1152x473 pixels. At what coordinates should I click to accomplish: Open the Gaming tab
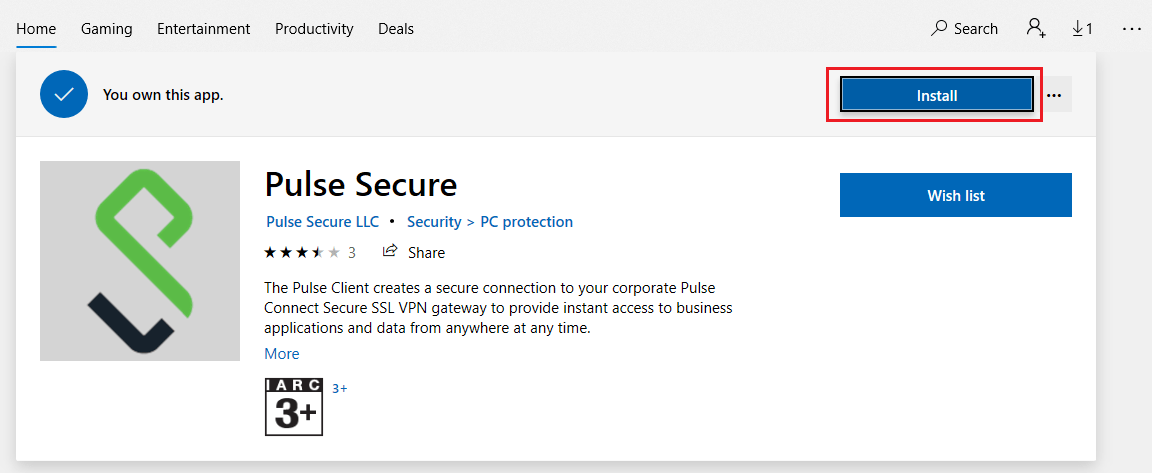tap(106, 29)
